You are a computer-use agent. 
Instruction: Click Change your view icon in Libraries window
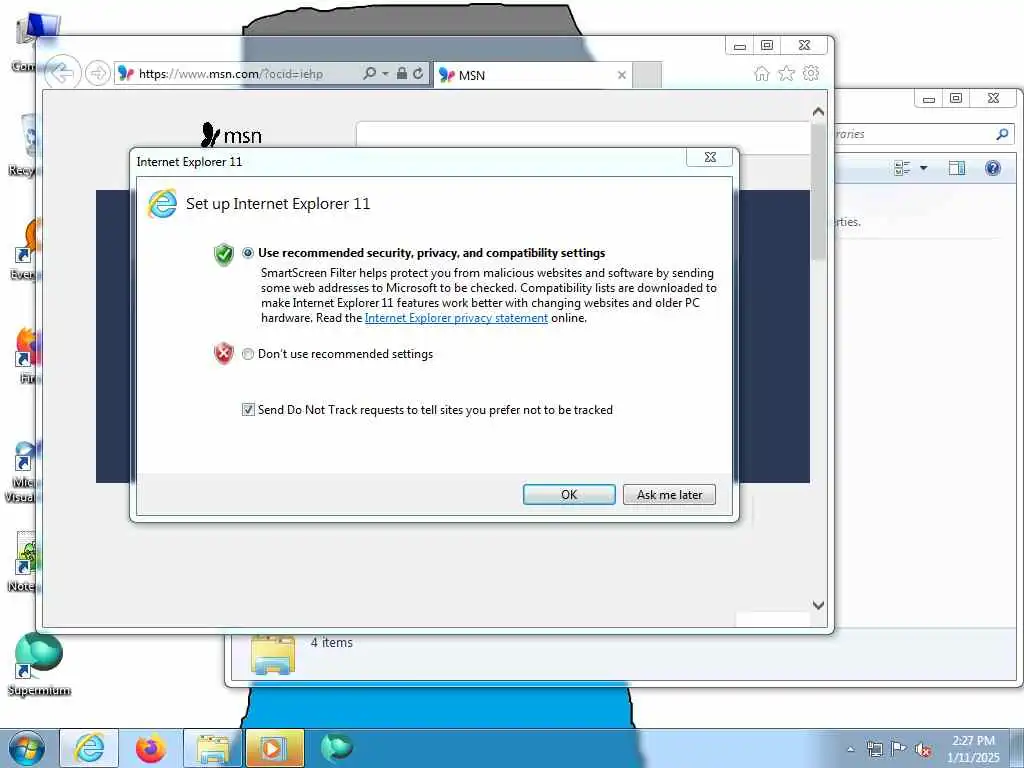(x=902, y=168)
